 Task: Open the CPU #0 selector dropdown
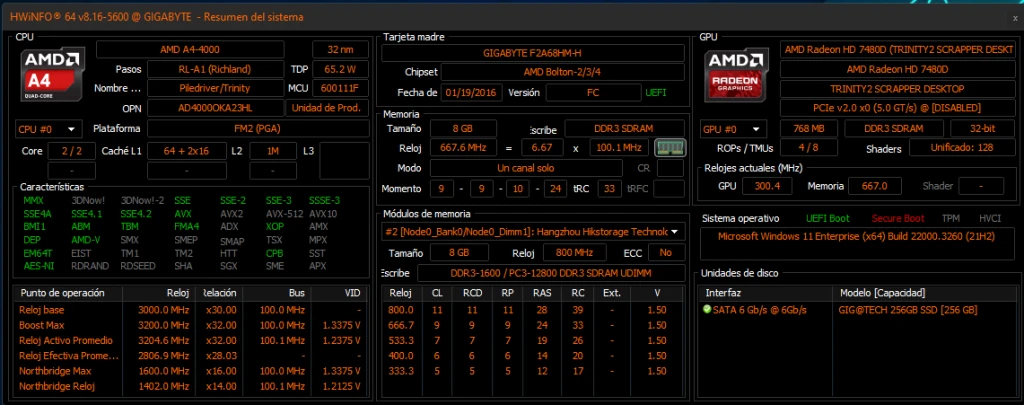pyautogui.click(x=49, y=129)
